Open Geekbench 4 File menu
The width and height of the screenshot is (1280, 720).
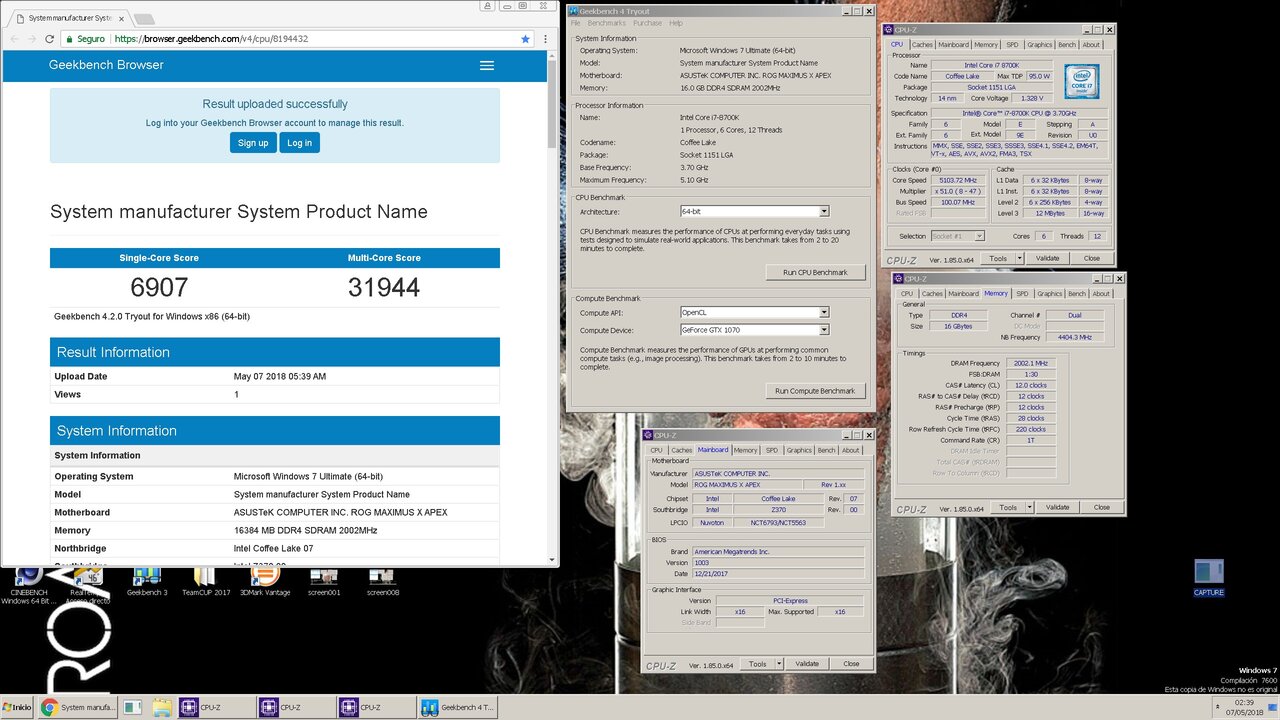click(576, 23)
